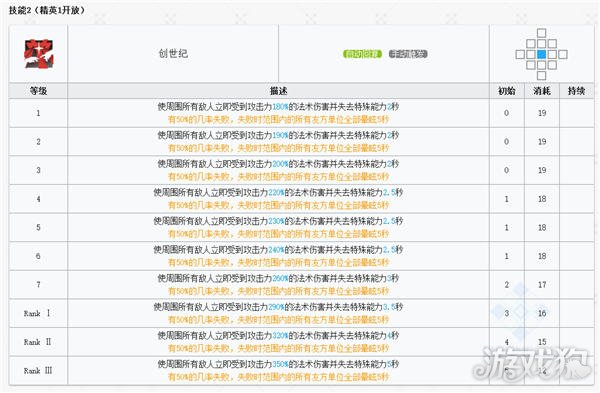The image size is (600, 393).
Task: Click the blue 240% damage value
Action: 276,250
